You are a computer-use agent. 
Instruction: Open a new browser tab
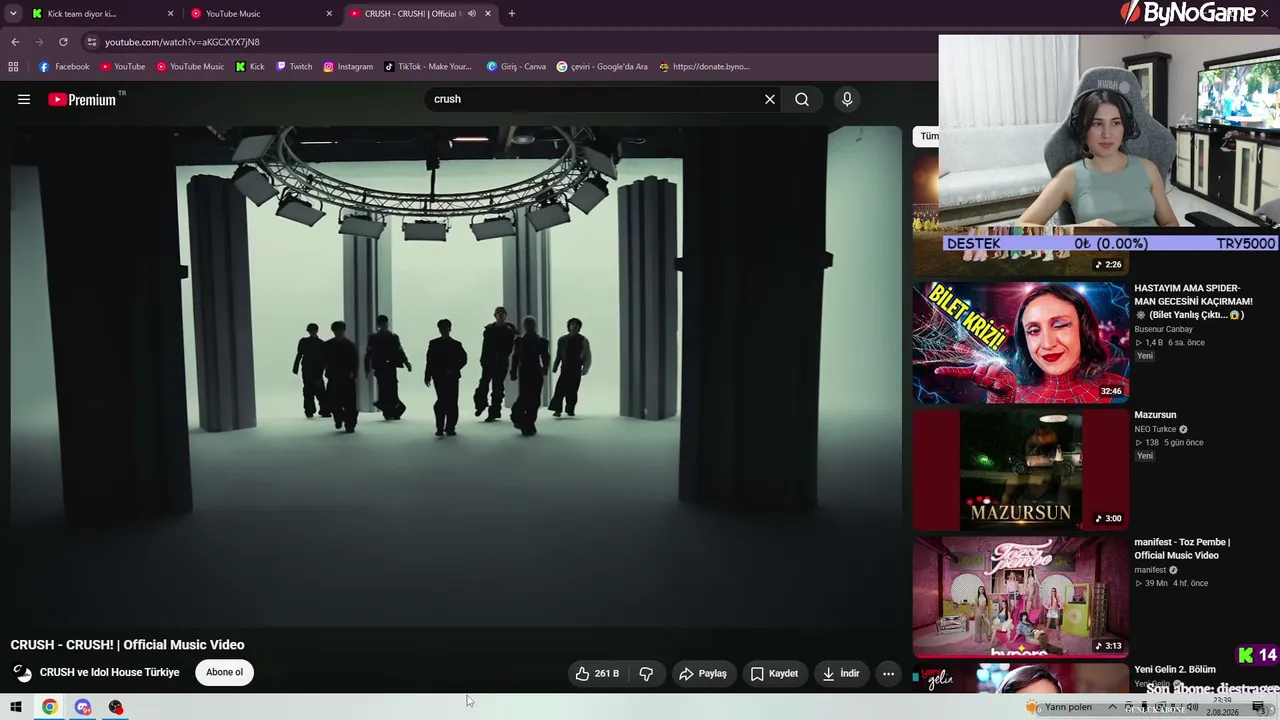tap(512, 14)
